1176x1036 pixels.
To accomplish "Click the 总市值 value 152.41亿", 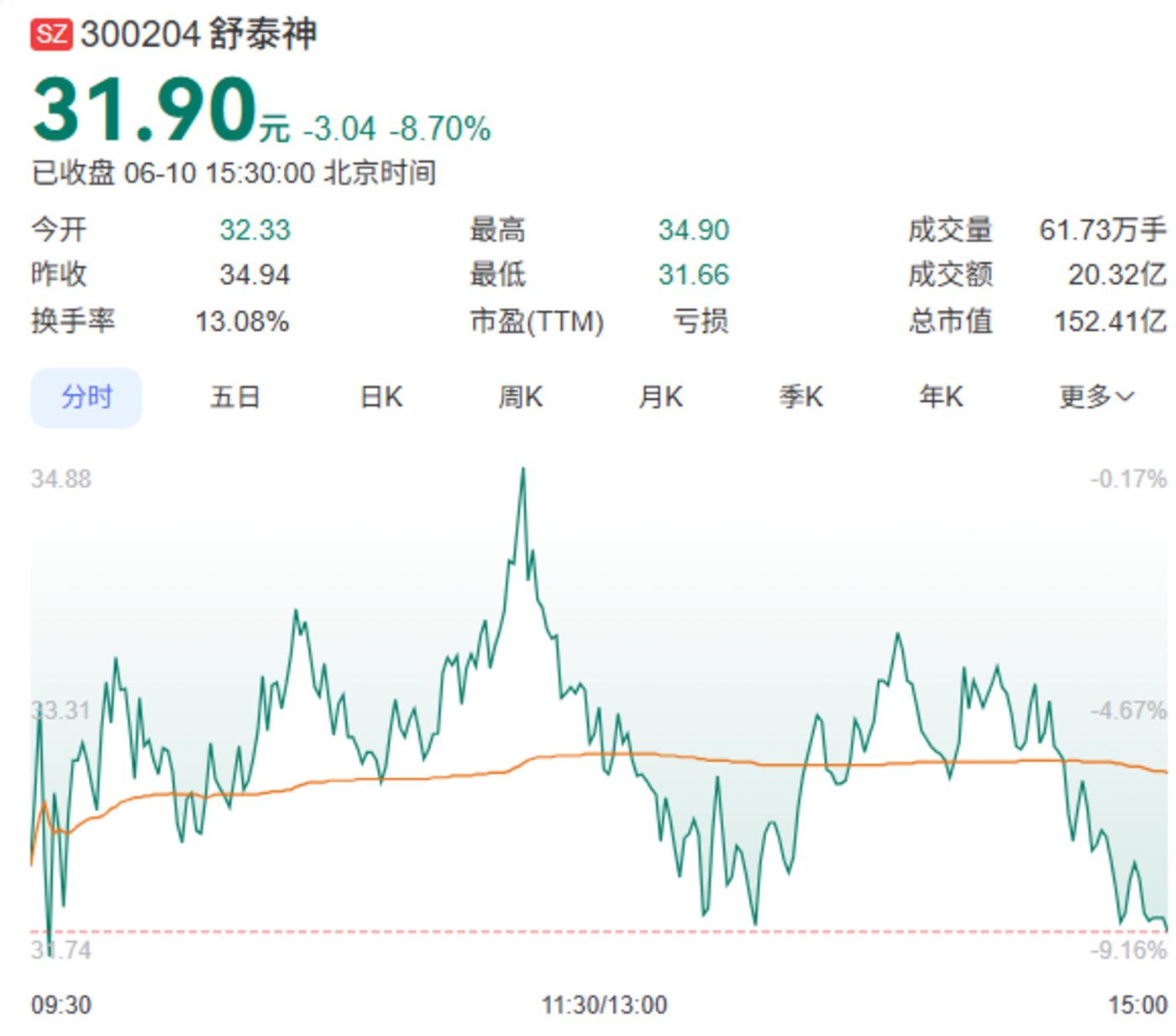I will point(1110,321).
